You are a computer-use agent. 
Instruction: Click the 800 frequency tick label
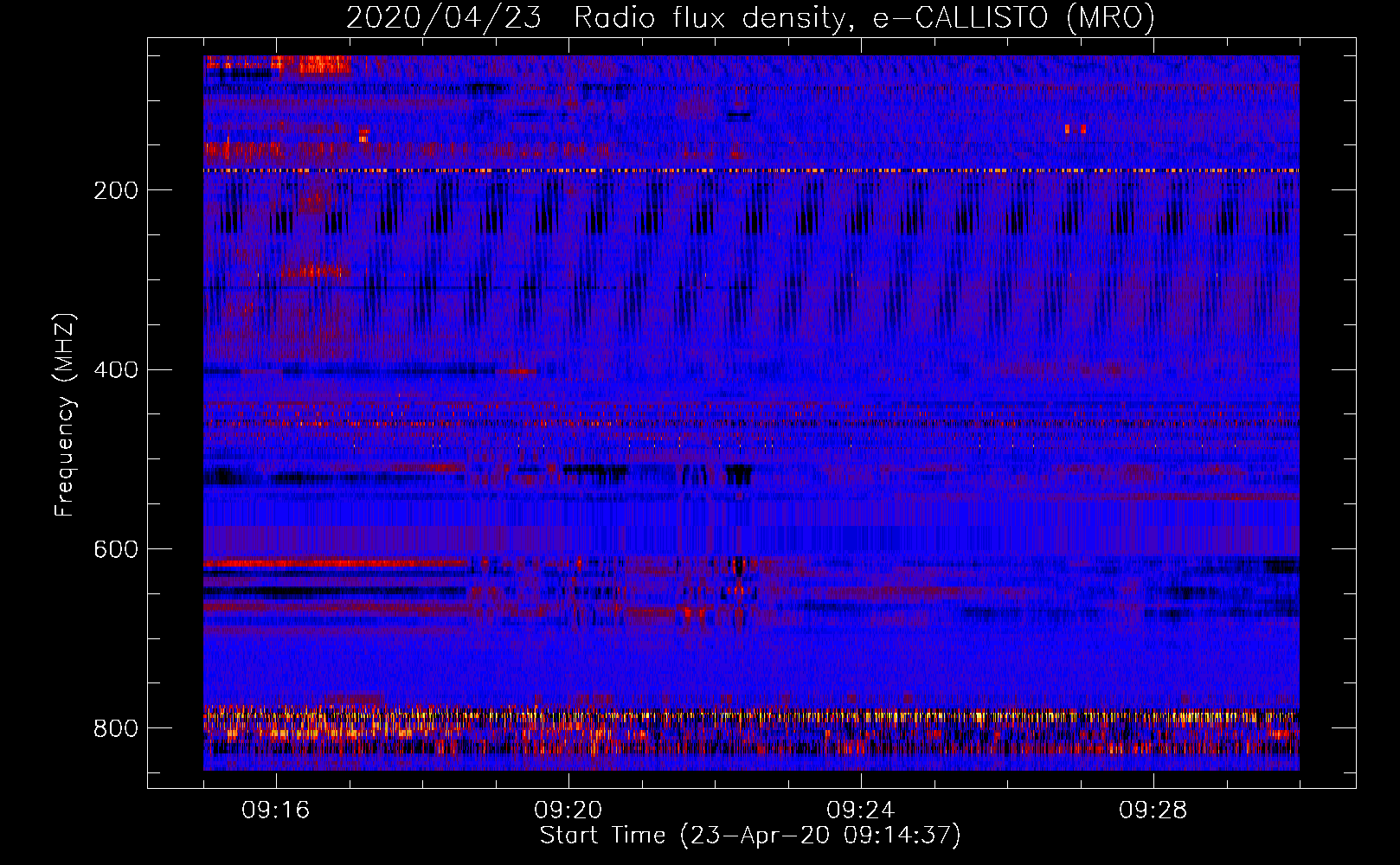pos(116,728)
